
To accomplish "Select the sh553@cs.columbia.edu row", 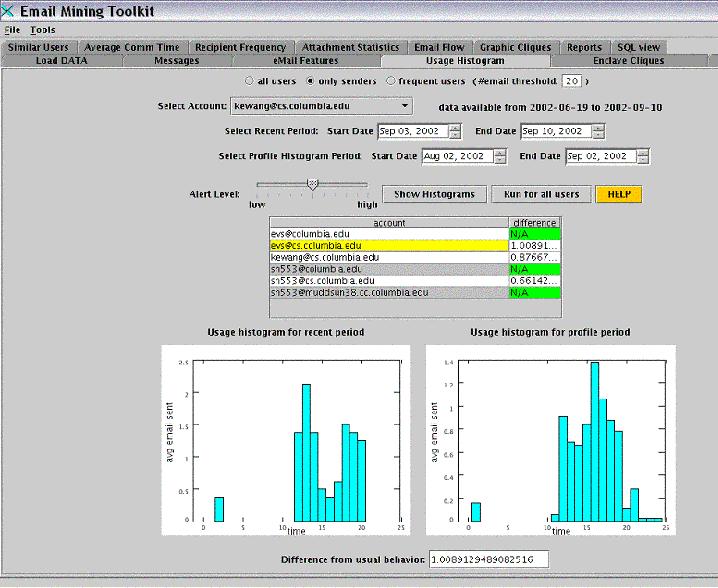I will click(415, 281).
